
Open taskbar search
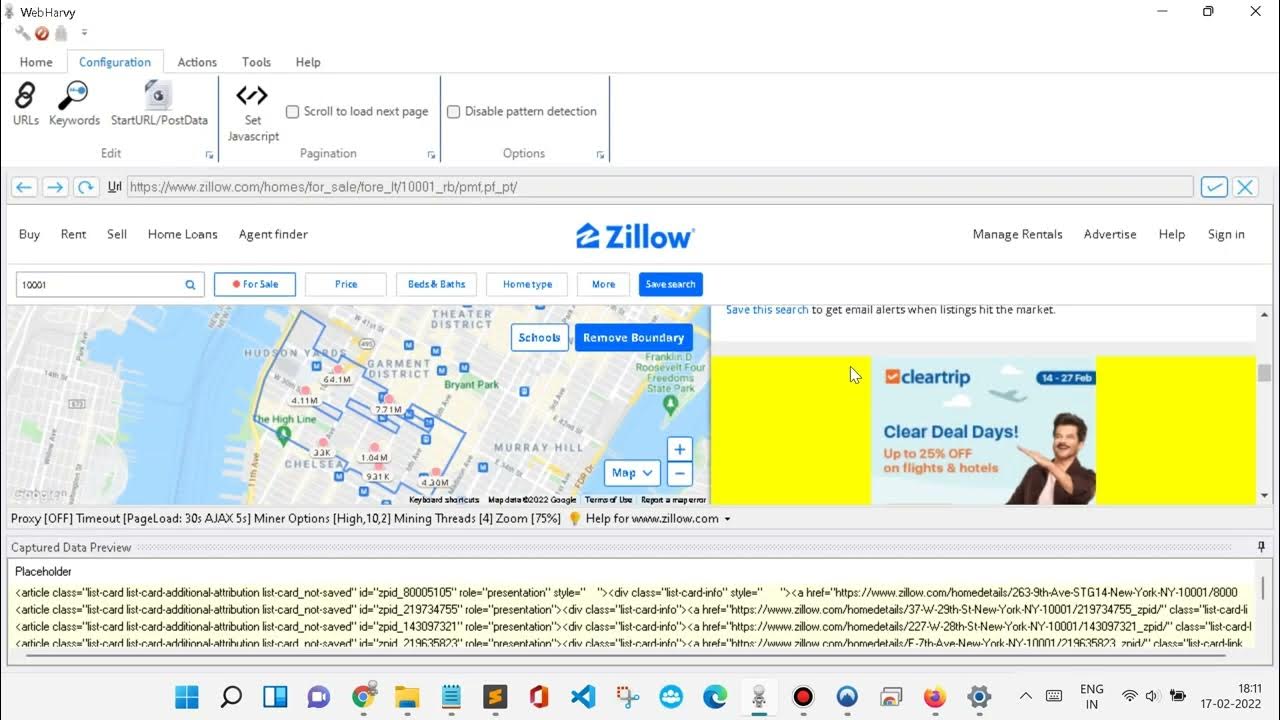[x=231, y=696]
